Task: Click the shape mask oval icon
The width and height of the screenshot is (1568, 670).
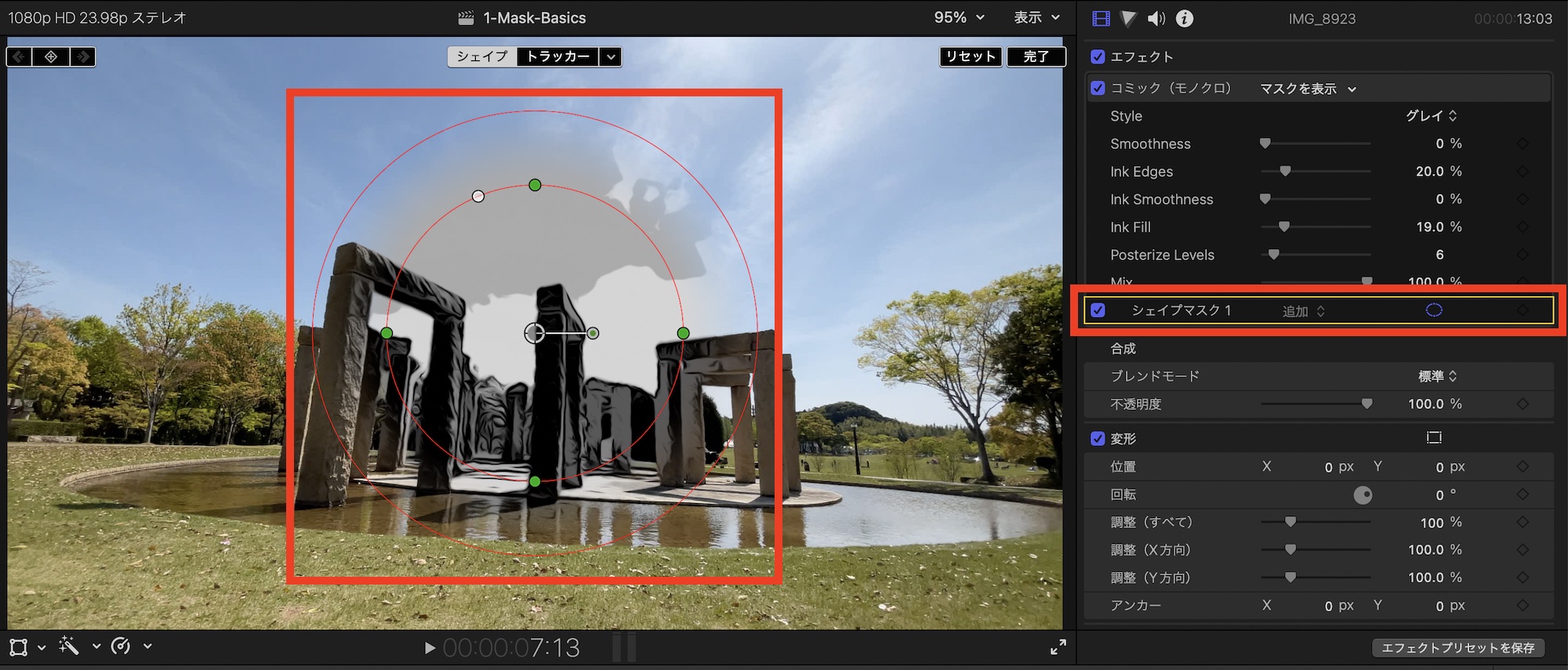Action: 1433,310
